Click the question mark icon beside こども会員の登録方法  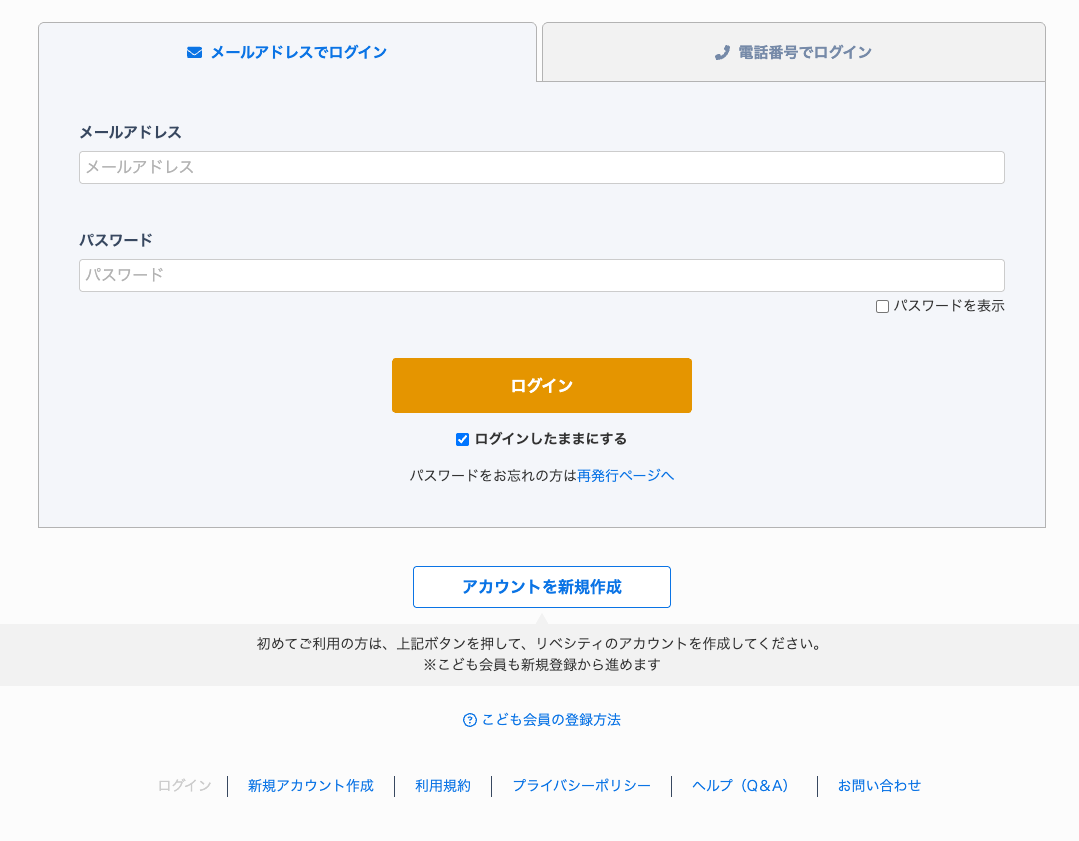[x=470, y=720]
